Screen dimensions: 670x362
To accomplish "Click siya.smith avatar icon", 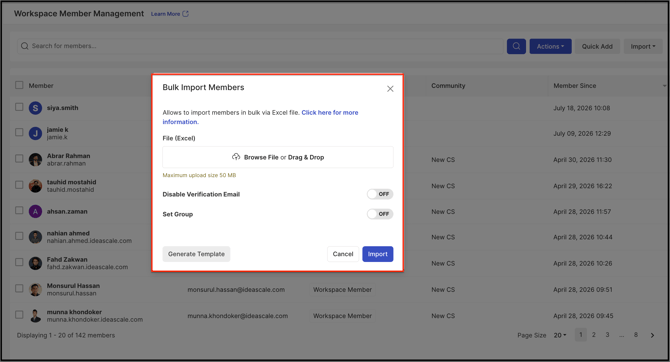I will click(35, 108).
